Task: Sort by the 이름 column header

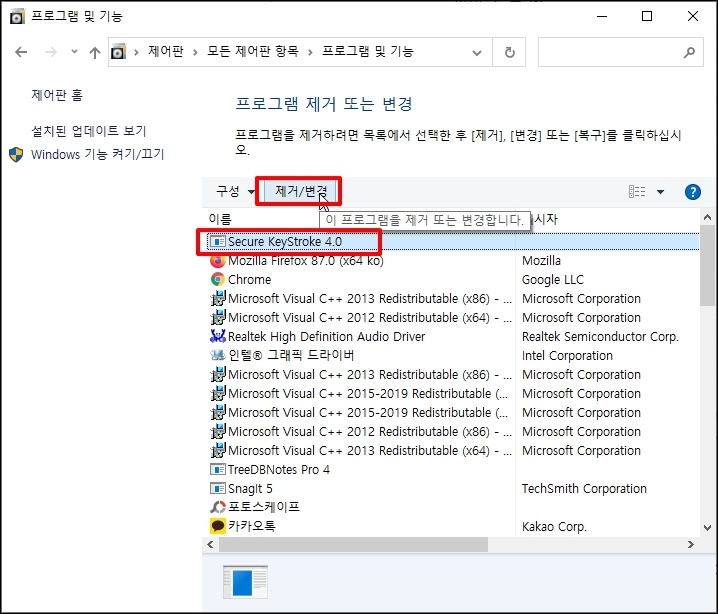Action: coord(220,219)
